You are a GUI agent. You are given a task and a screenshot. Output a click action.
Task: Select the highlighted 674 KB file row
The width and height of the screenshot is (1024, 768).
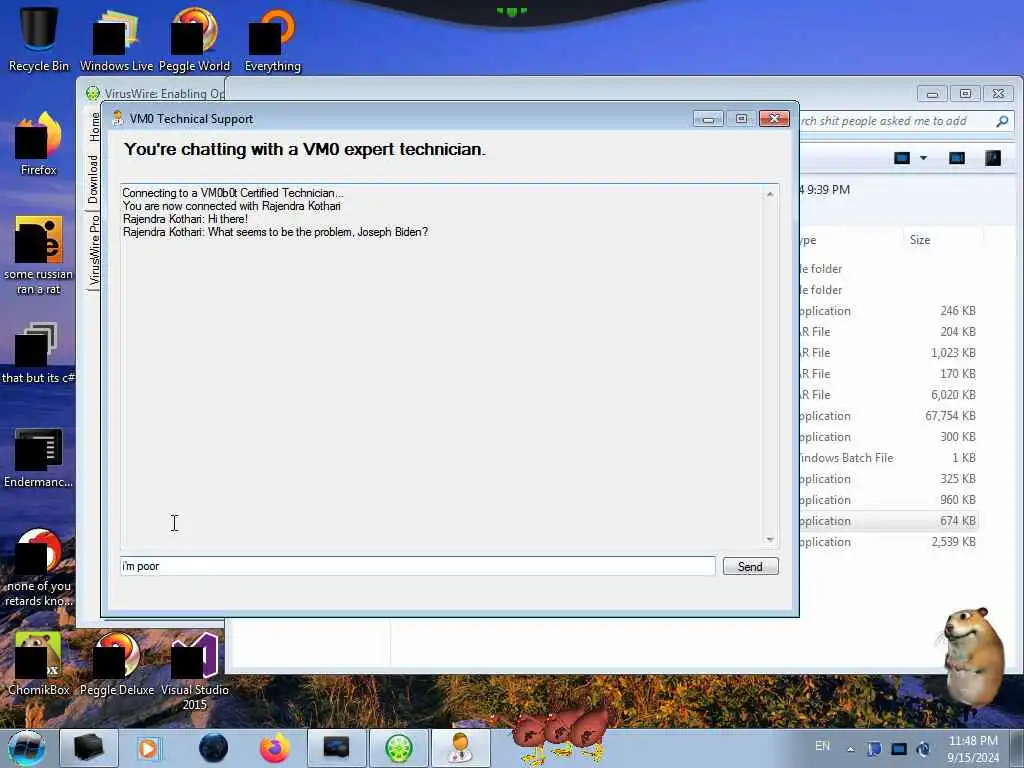[x=888, y=521]
